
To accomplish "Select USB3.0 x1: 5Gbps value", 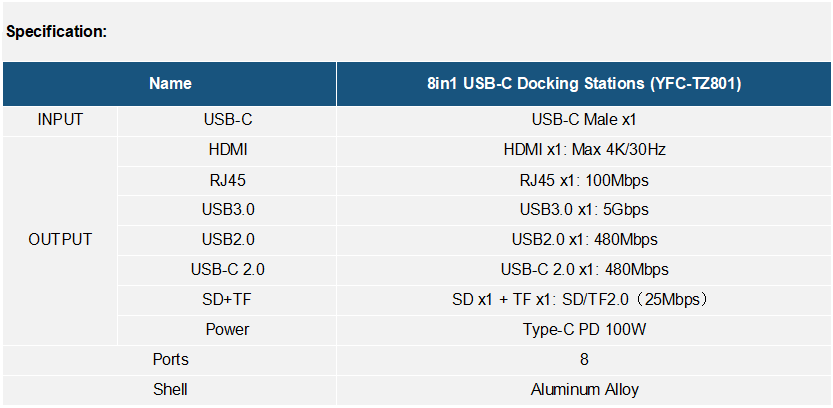I will coord(584,210).
